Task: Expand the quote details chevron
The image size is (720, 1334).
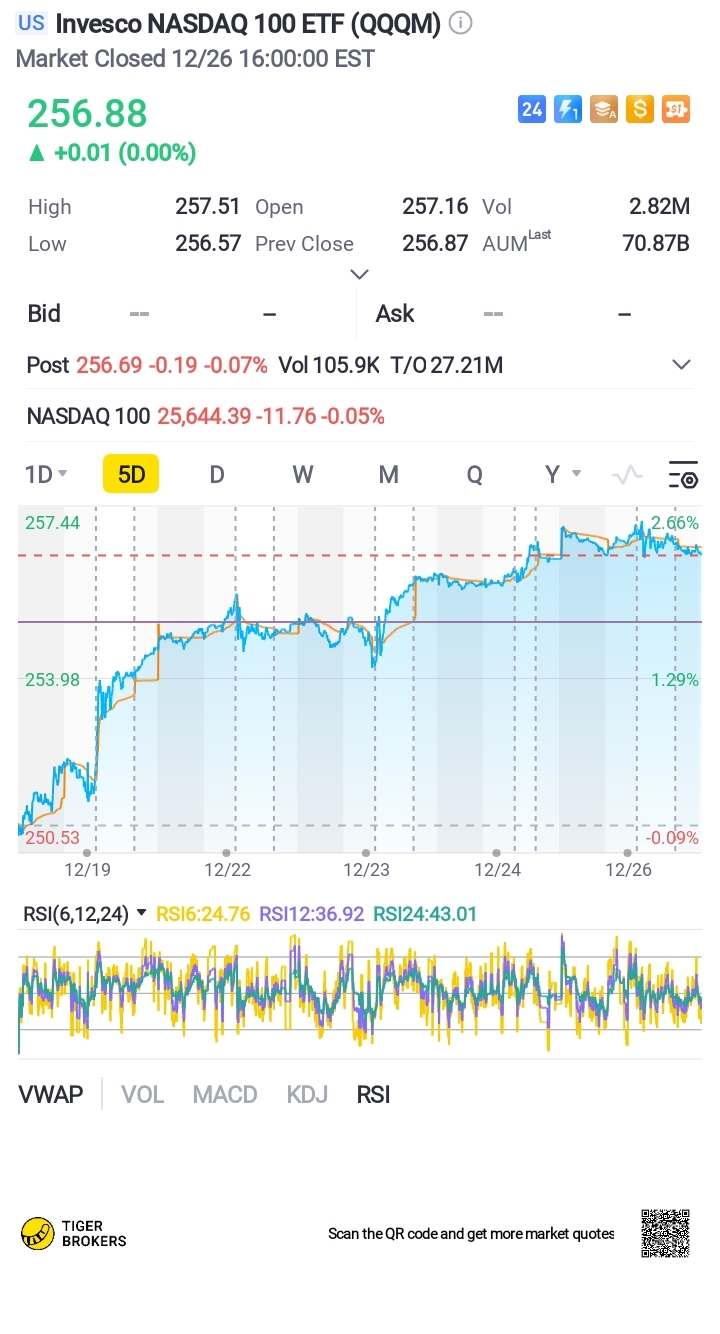Action: (x=360, y=274)
